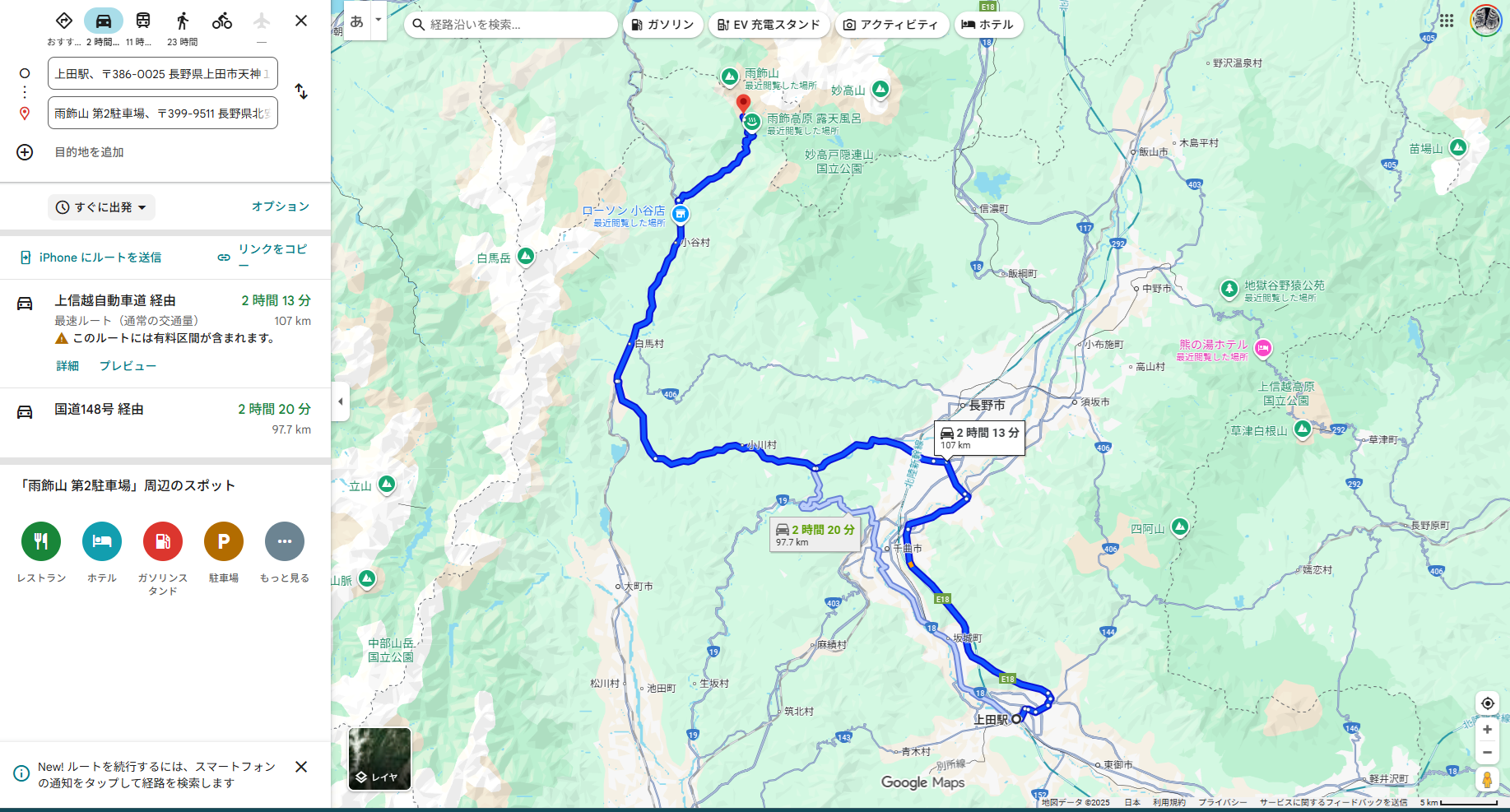Select the cycling travel mode icon
This screenshot has width=1510, height=812.
[222, 21]
